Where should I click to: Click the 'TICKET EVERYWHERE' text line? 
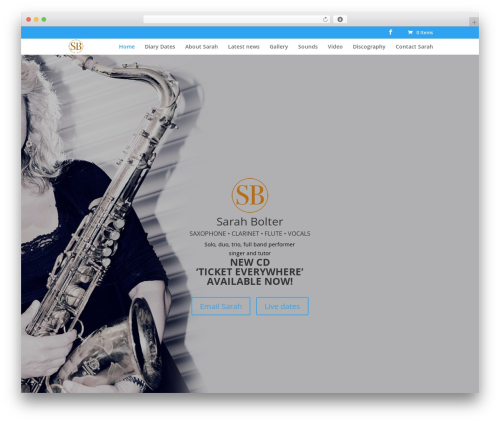(x=250, y=272)
